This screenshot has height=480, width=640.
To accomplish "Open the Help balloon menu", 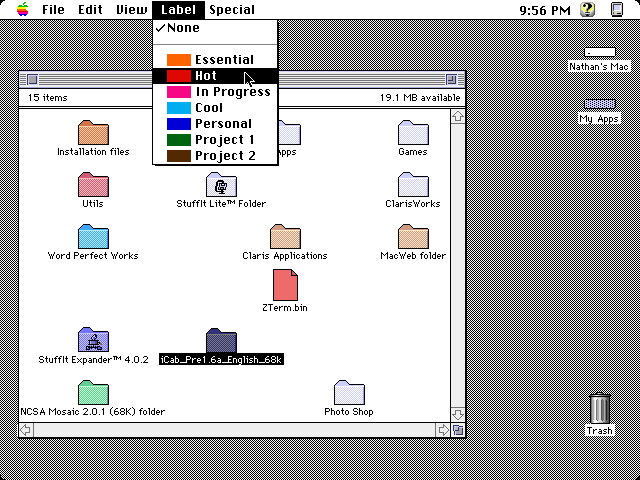I will tap(588, 9).
